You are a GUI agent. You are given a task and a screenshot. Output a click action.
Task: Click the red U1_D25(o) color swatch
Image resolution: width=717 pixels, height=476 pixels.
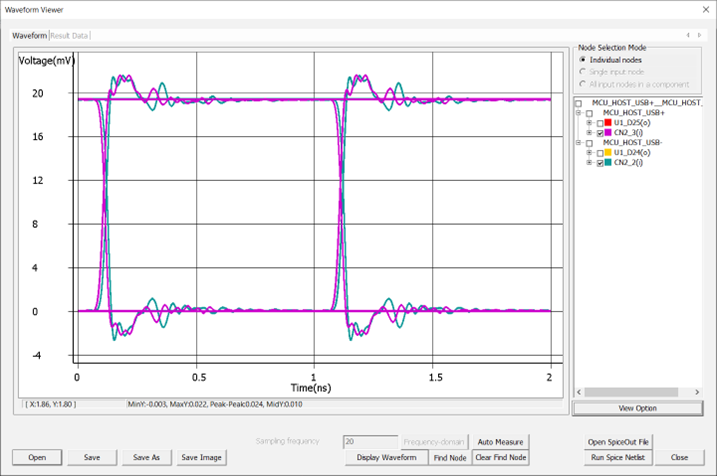(609, 123)
